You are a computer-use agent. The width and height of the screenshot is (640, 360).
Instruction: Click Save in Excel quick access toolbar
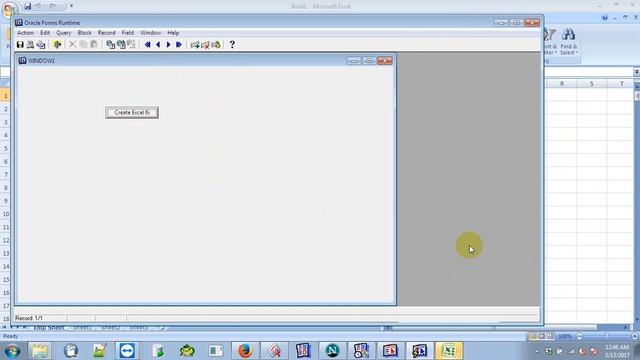27,6
